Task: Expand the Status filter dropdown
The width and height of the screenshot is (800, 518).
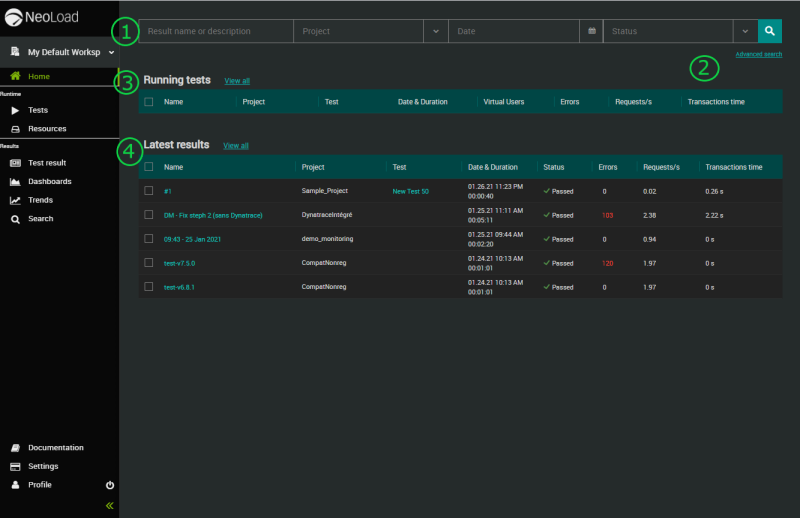Action: pyautogui.click(x=745, y=31)
